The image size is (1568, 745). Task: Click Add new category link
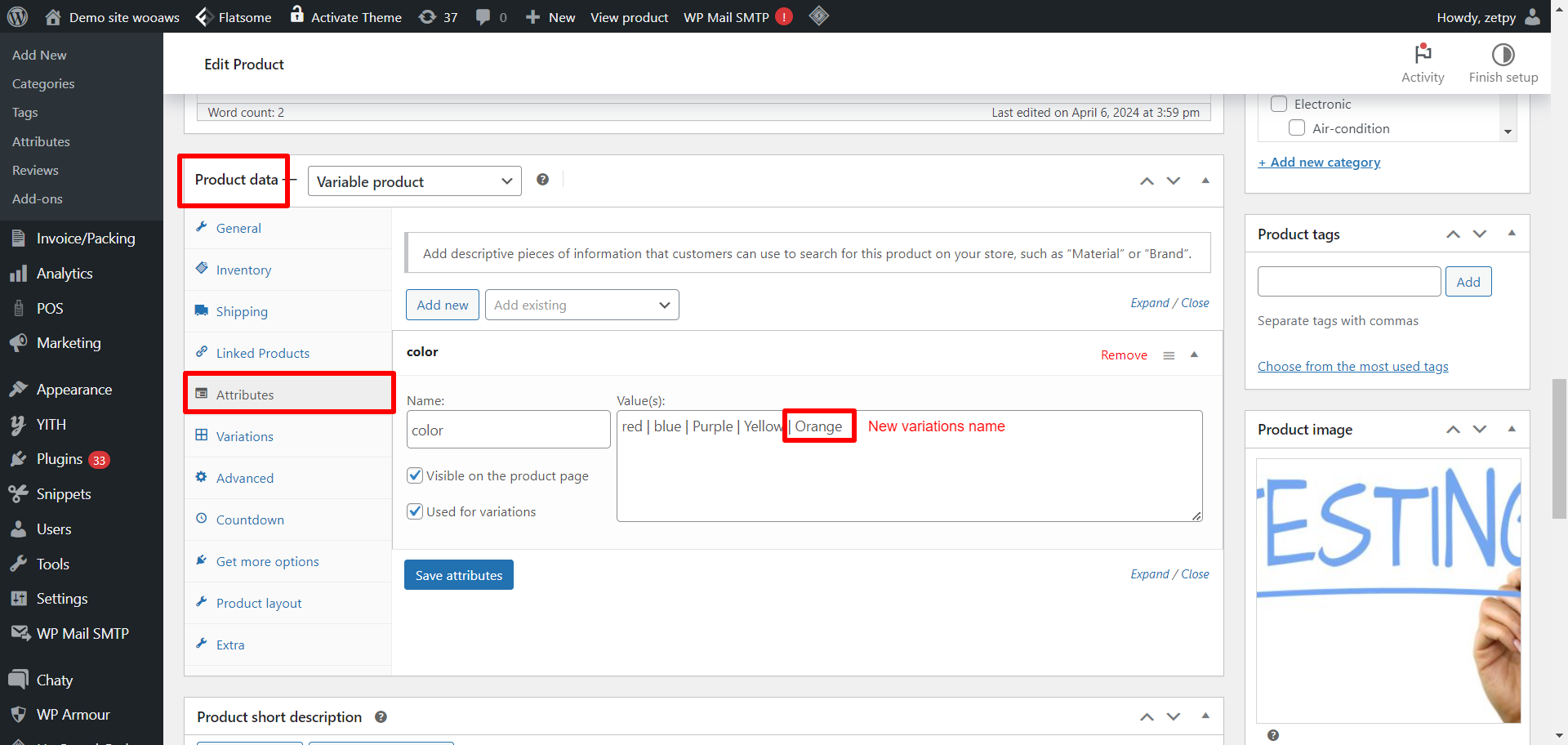coord(1319,162)
